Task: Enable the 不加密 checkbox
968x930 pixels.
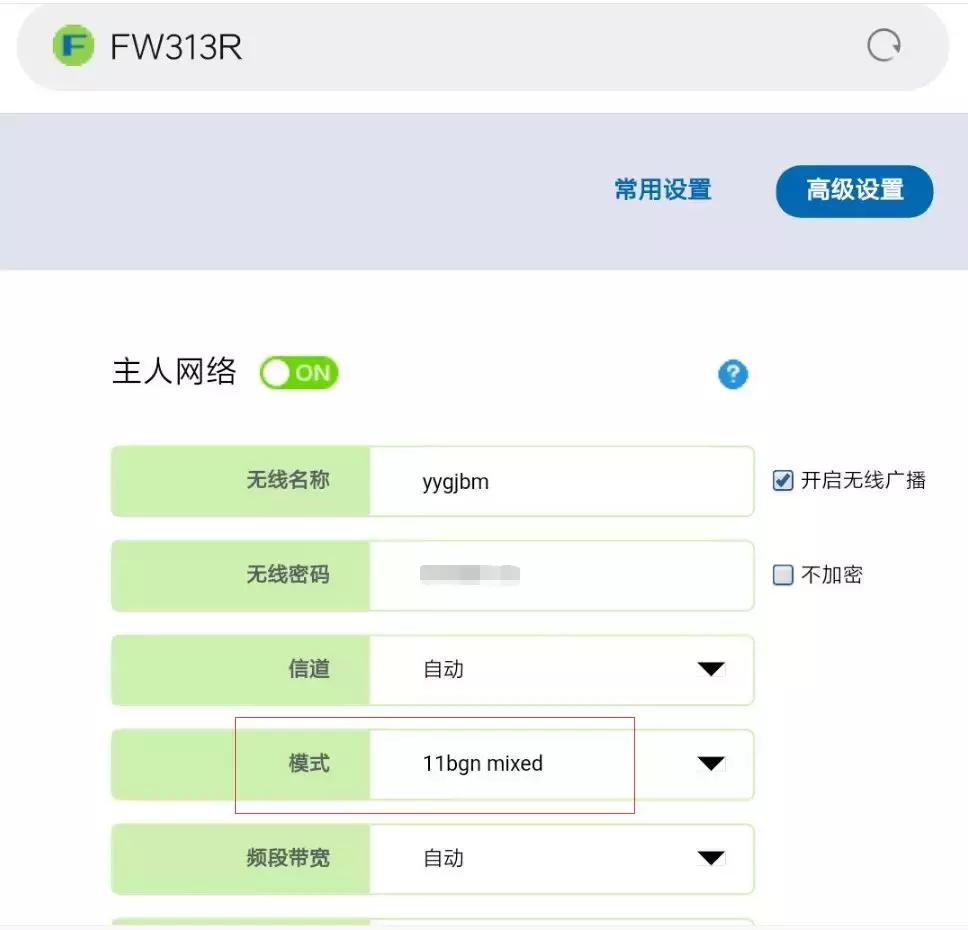Action: (x=781, y=574)
